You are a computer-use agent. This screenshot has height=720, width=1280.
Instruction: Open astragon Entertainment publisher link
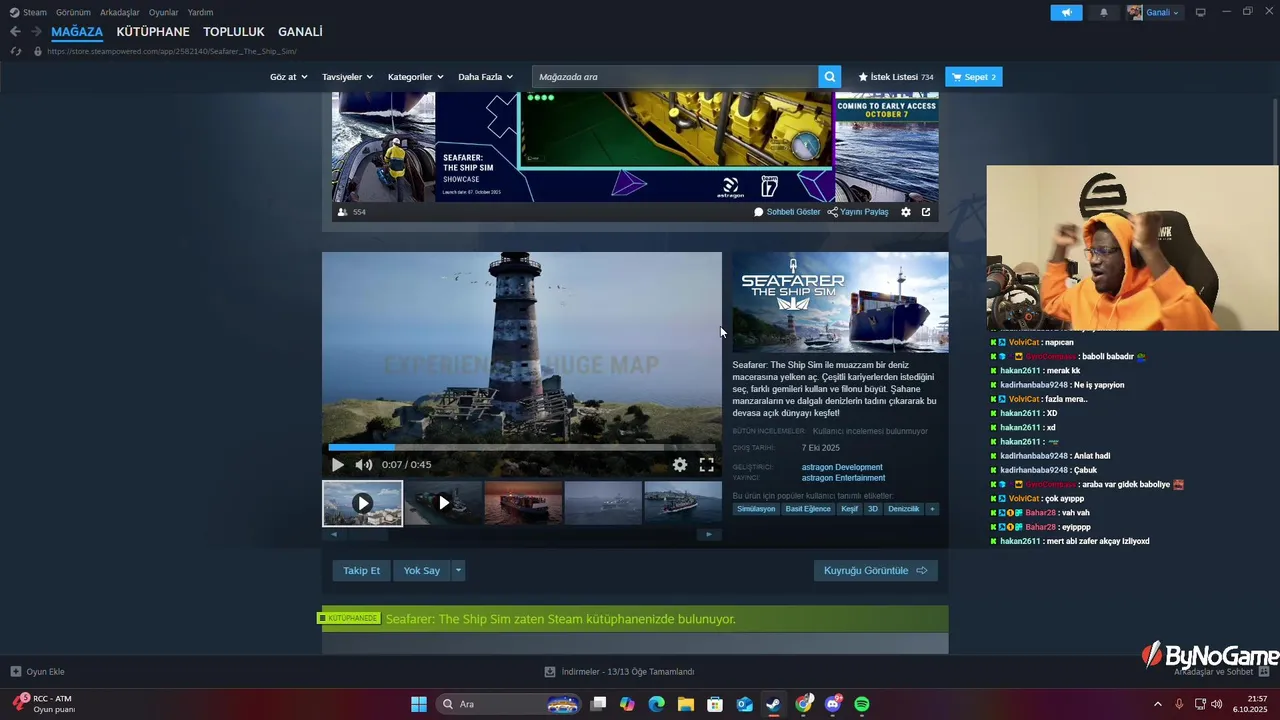(843, 478)
